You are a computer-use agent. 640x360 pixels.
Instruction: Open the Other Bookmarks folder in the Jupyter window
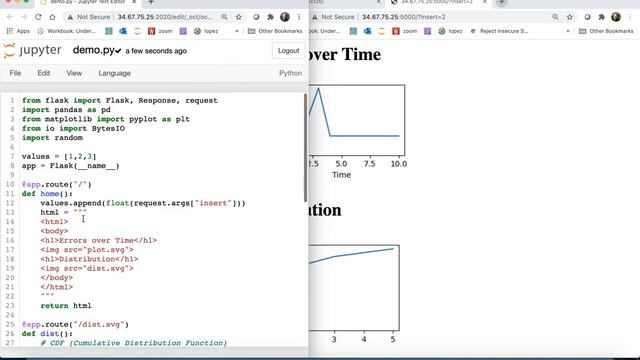point(275,31)
